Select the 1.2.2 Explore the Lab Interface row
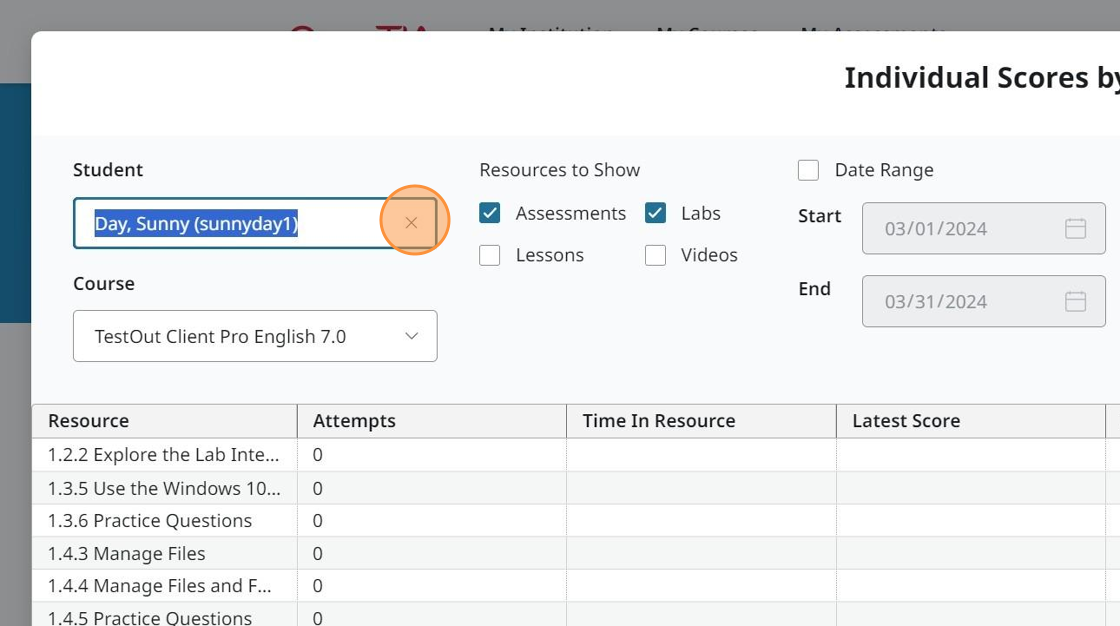 tap(164, 455)
